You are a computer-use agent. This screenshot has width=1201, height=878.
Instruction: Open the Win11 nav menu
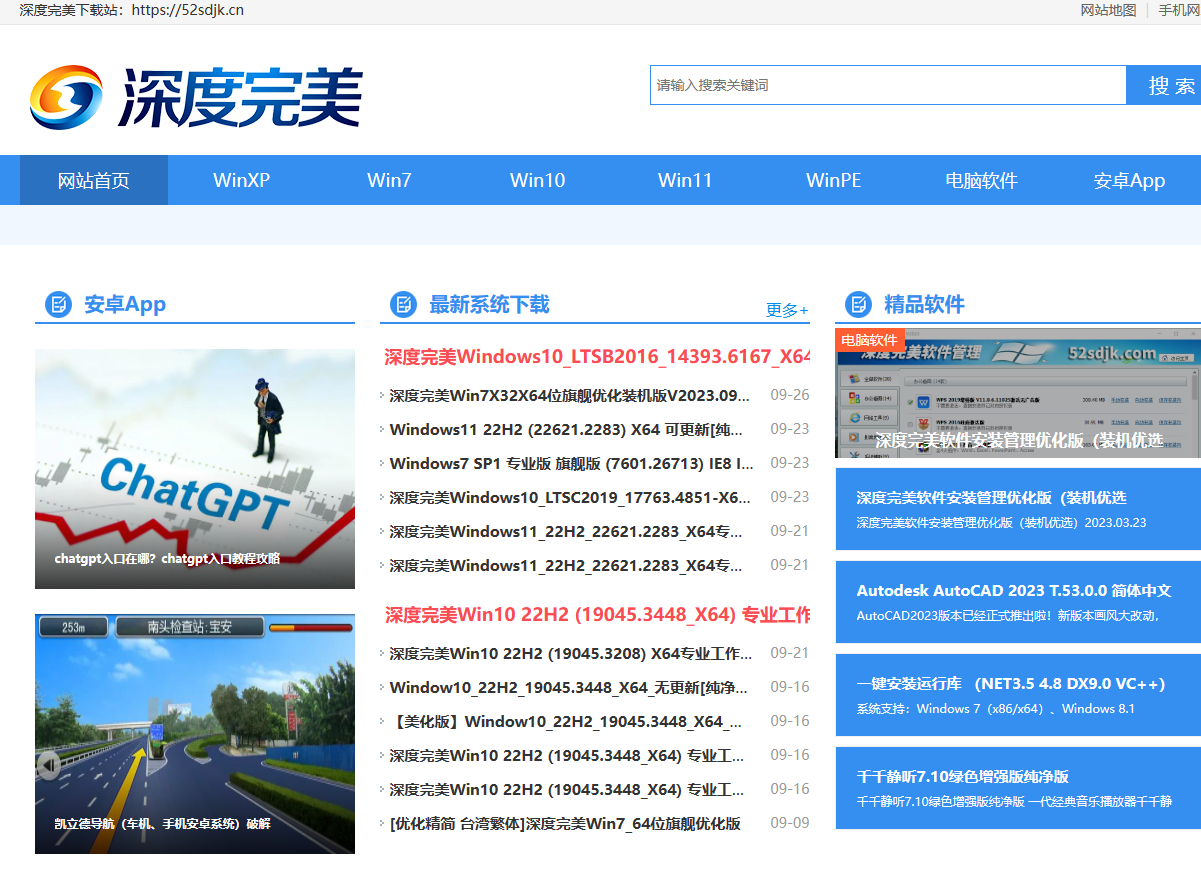pyautogui.click(x=685, y=180)
